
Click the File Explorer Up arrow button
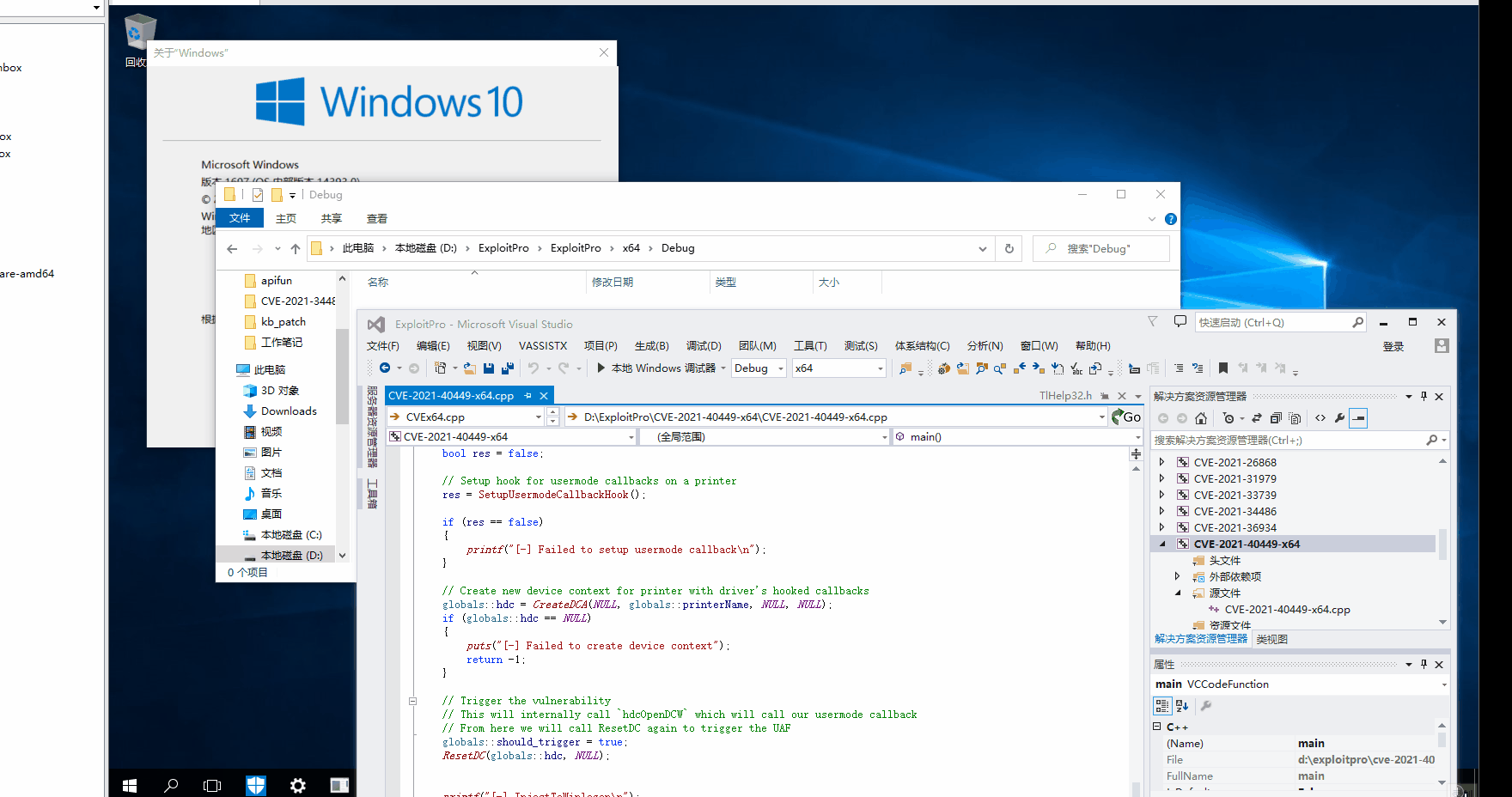296,248
